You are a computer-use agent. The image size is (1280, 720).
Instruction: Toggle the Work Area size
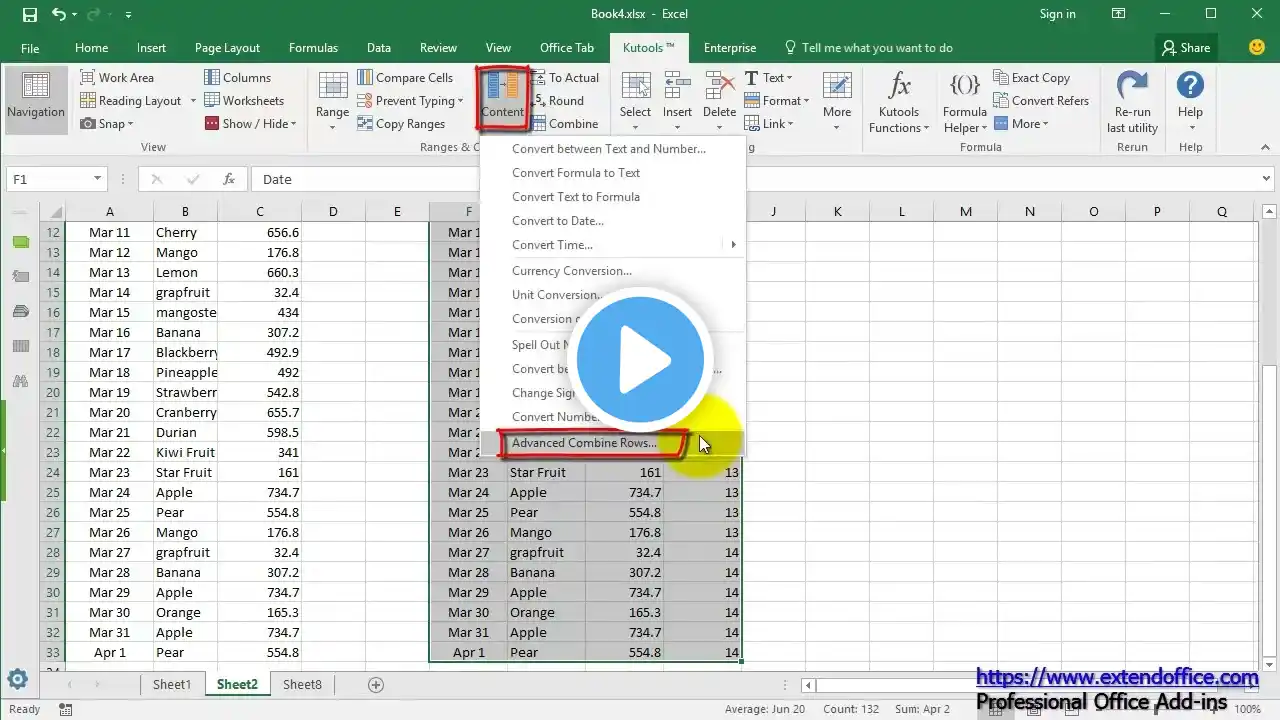pos(116,77)
